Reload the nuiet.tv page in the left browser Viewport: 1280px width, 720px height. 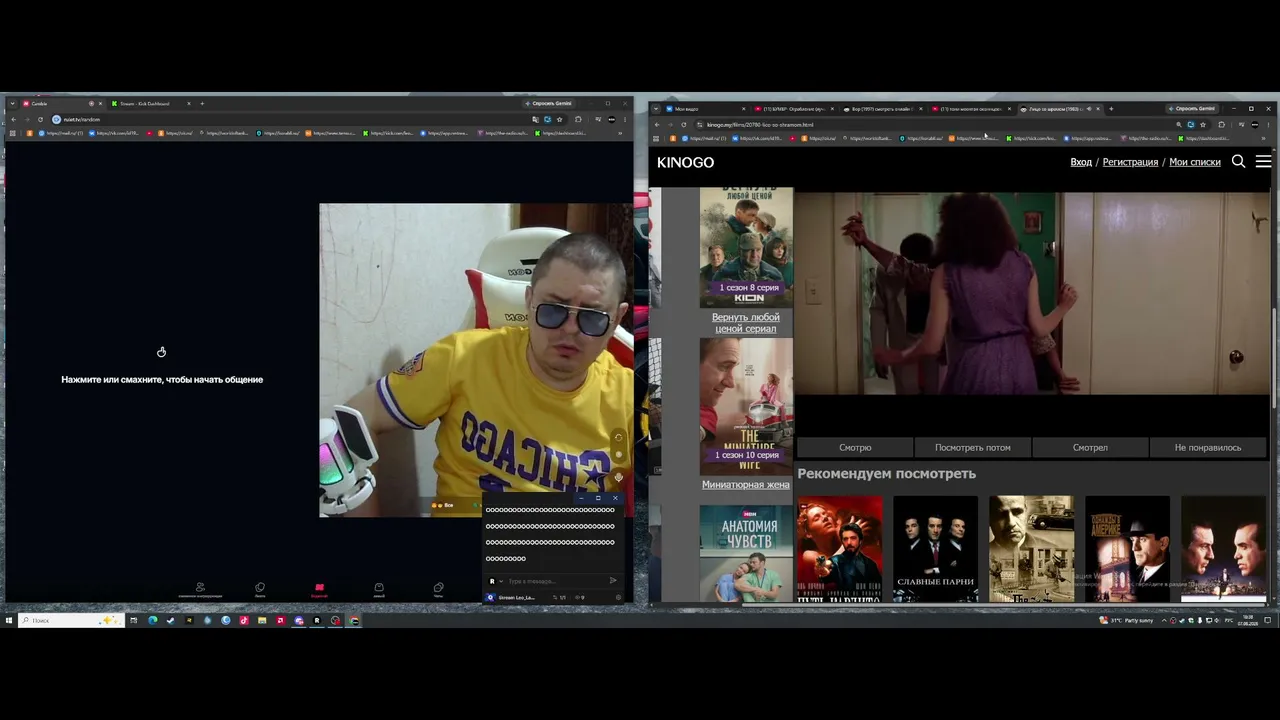point(41,119)
